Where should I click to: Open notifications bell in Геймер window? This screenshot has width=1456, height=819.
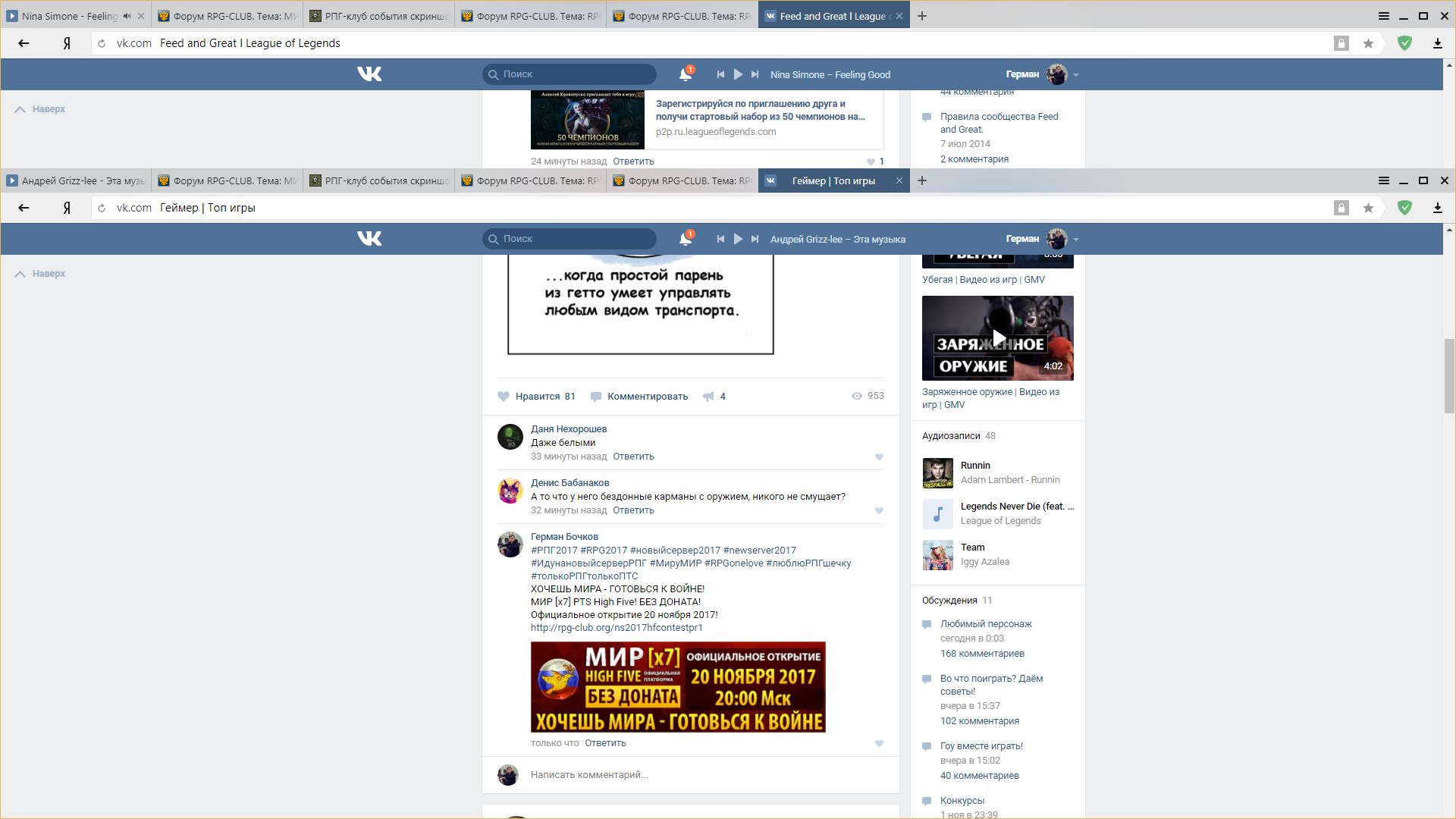point(686,238)
